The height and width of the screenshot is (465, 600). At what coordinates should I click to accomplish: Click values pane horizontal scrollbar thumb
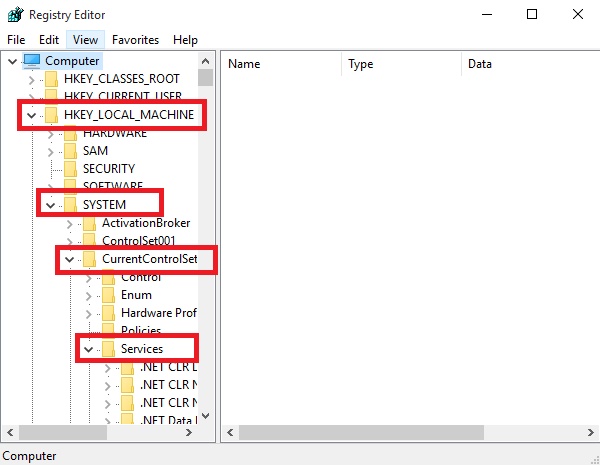(361, 432)
